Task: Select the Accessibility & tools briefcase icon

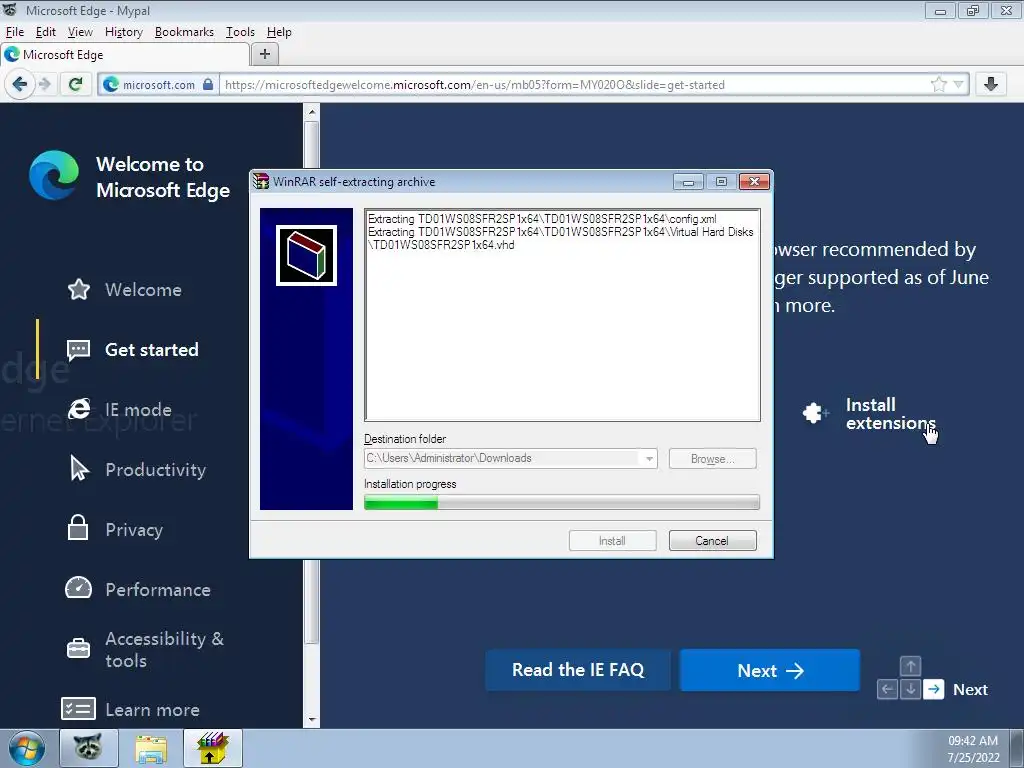Action: tap(78, 648)
